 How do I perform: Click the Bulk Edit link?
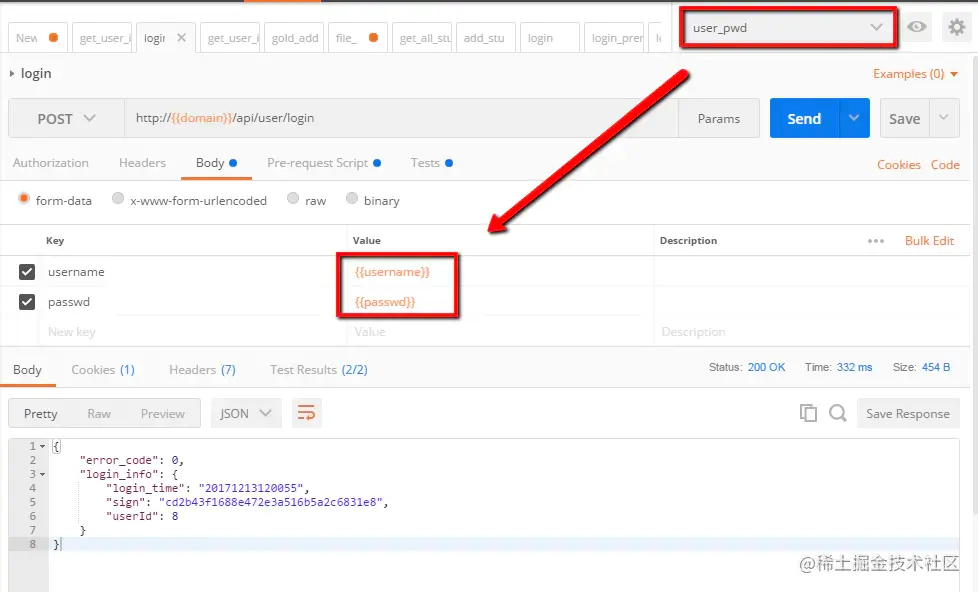click(x=929, y=241)
